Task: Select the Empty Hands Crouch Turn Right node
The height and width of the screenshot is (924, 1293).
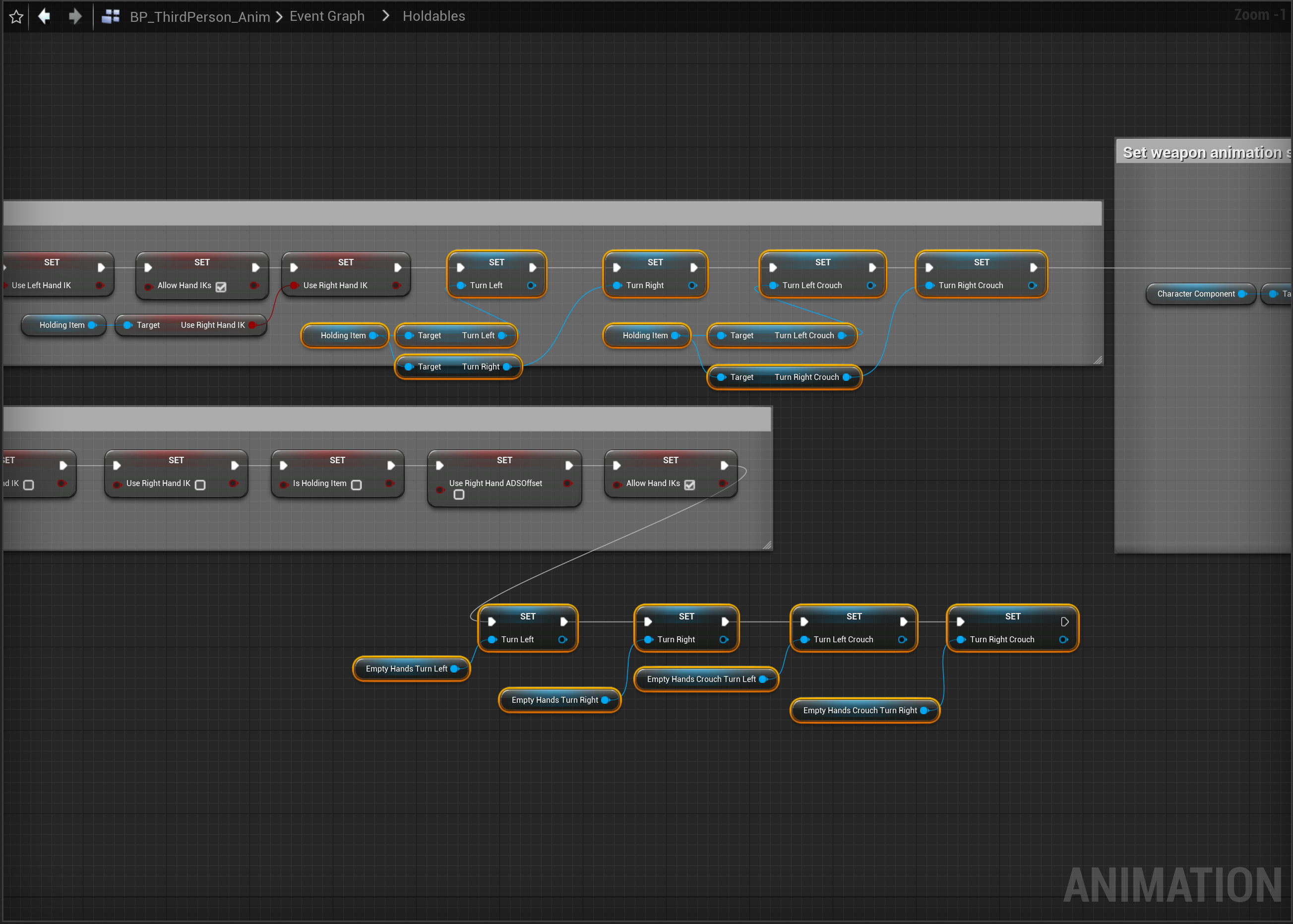Action: [859, 710]
